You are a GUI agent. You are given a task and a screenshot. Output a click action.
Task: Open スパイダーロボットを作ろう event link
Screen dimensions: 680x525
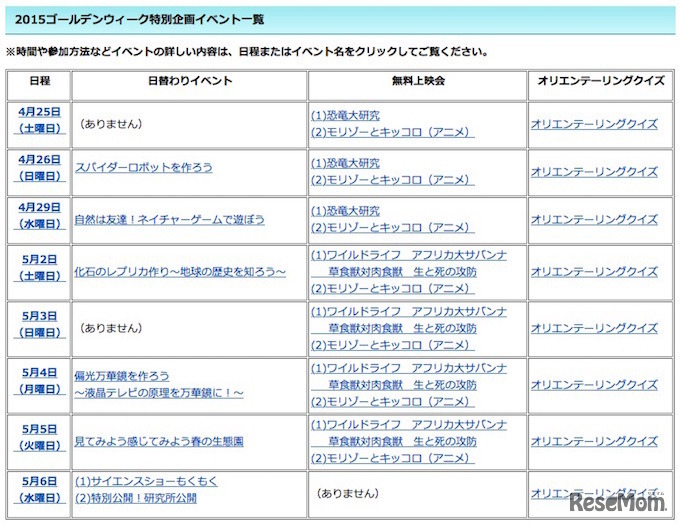tap(144, 167)
